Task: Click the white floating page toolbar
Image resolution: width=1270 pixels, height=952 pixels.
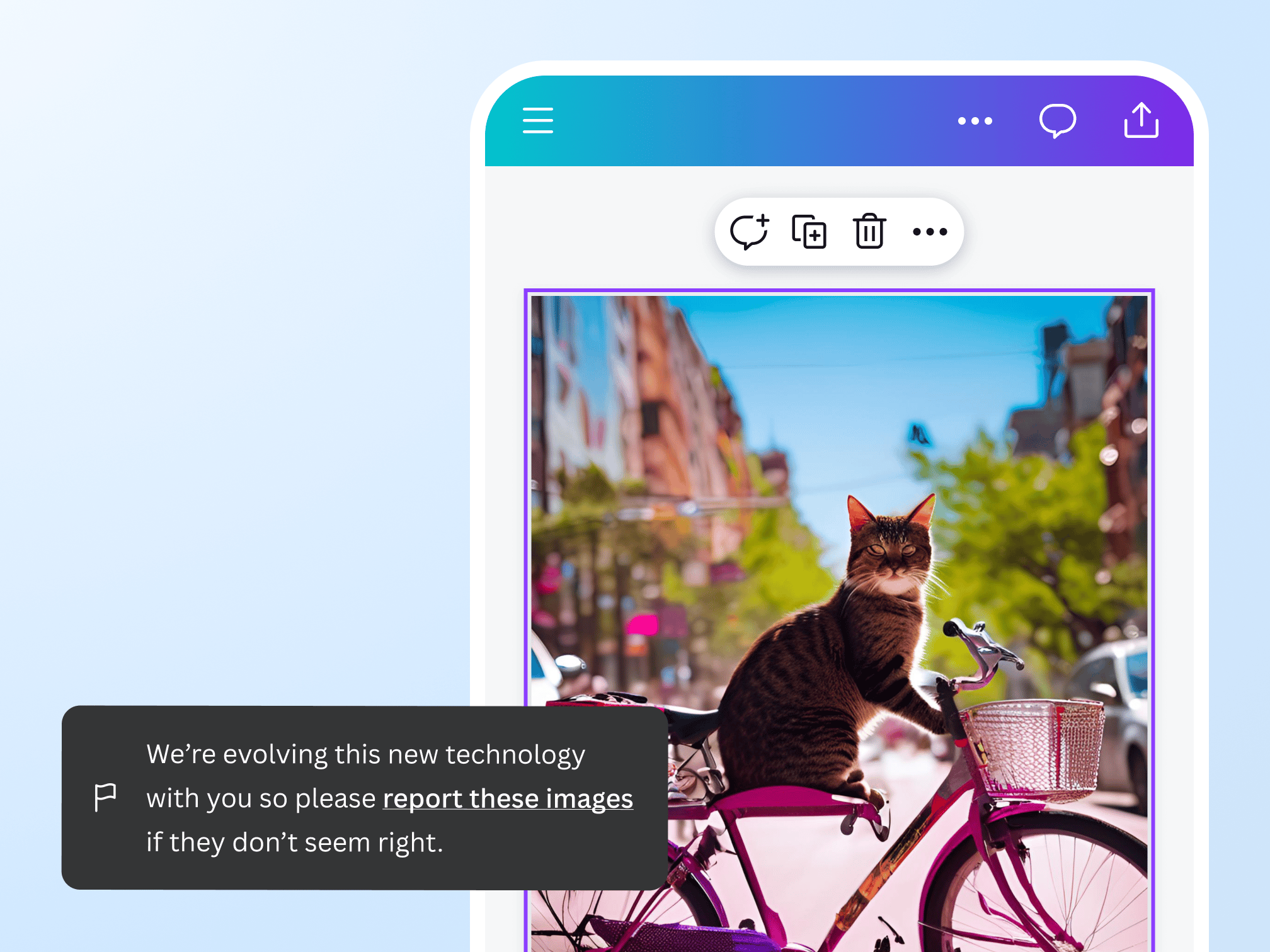Action: click(x=838, y=231)
